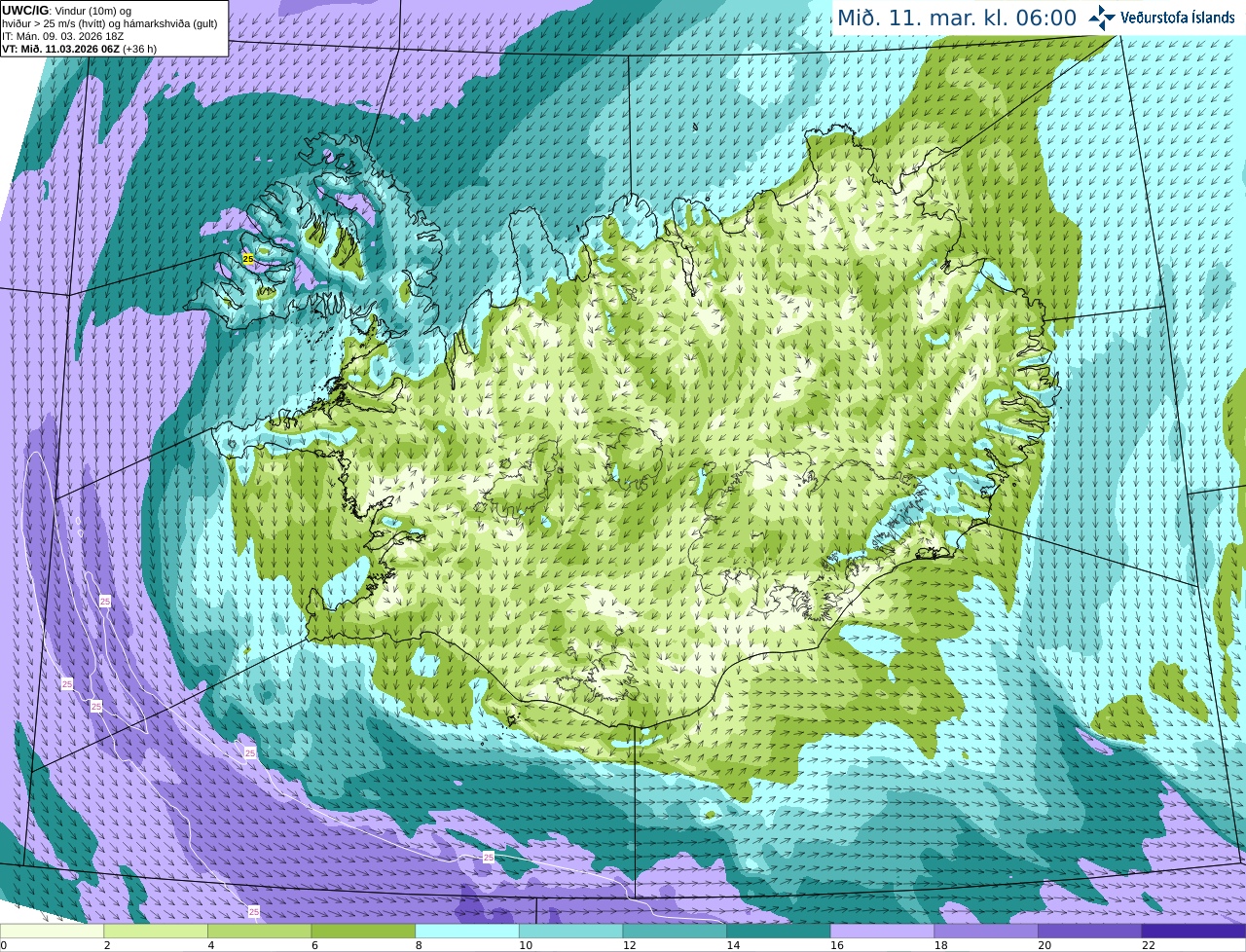Select the 16–18 m/s light lavender legend swatch
This screenshot has height=952, width=1246.
[x=883, y=931]
